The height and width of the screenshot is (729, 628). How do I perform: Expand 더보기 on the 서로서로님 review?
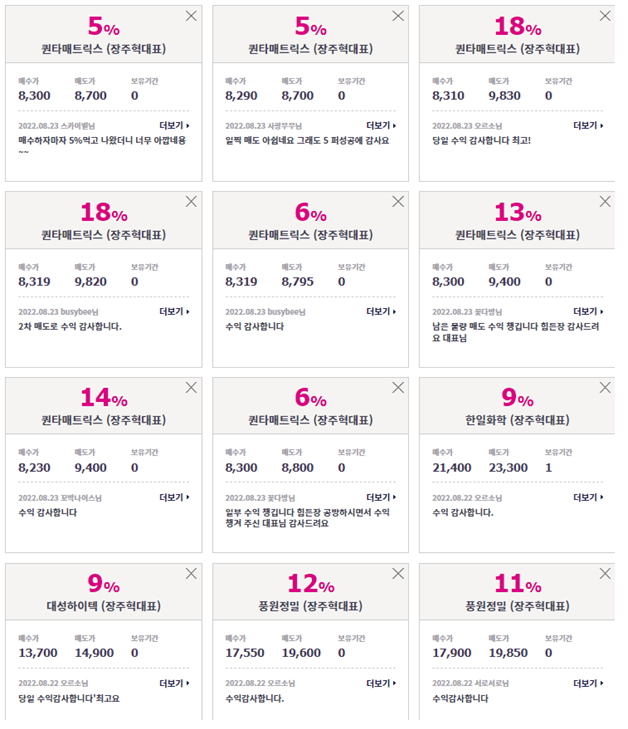point(588,683)
